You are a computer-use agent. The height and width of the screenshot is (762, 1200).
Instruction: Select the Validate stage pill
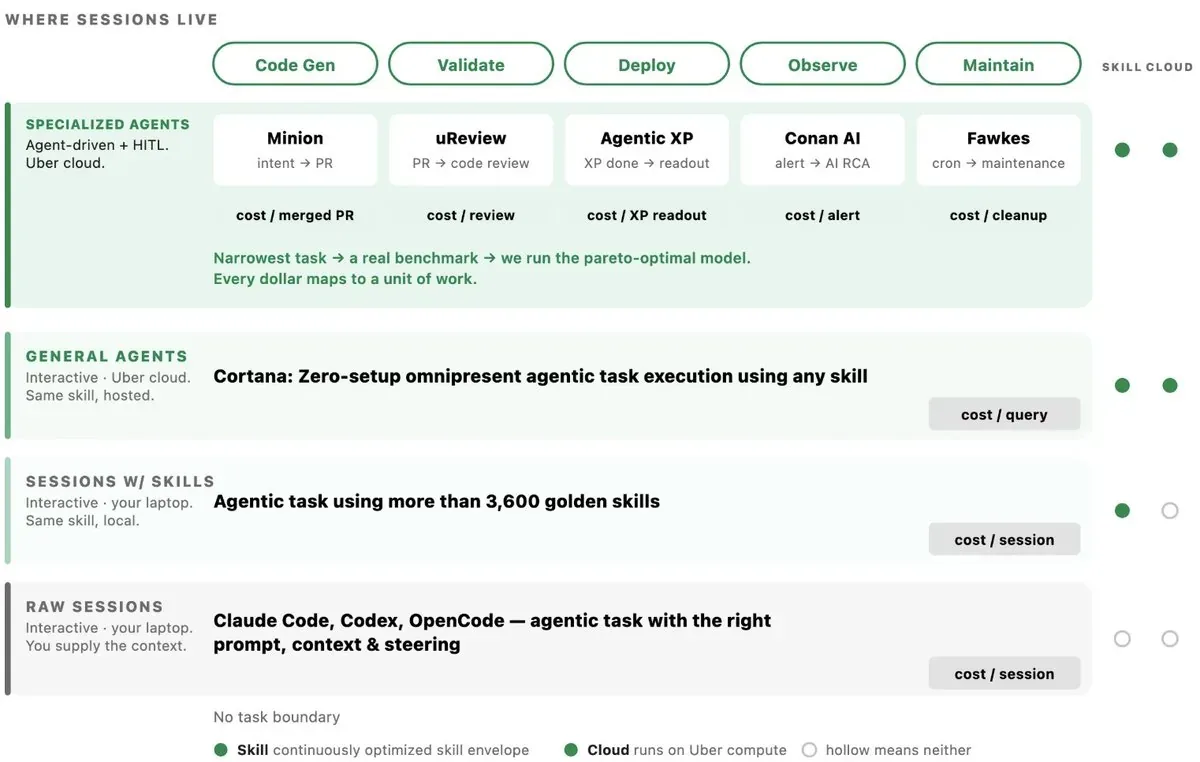point(471,64)
